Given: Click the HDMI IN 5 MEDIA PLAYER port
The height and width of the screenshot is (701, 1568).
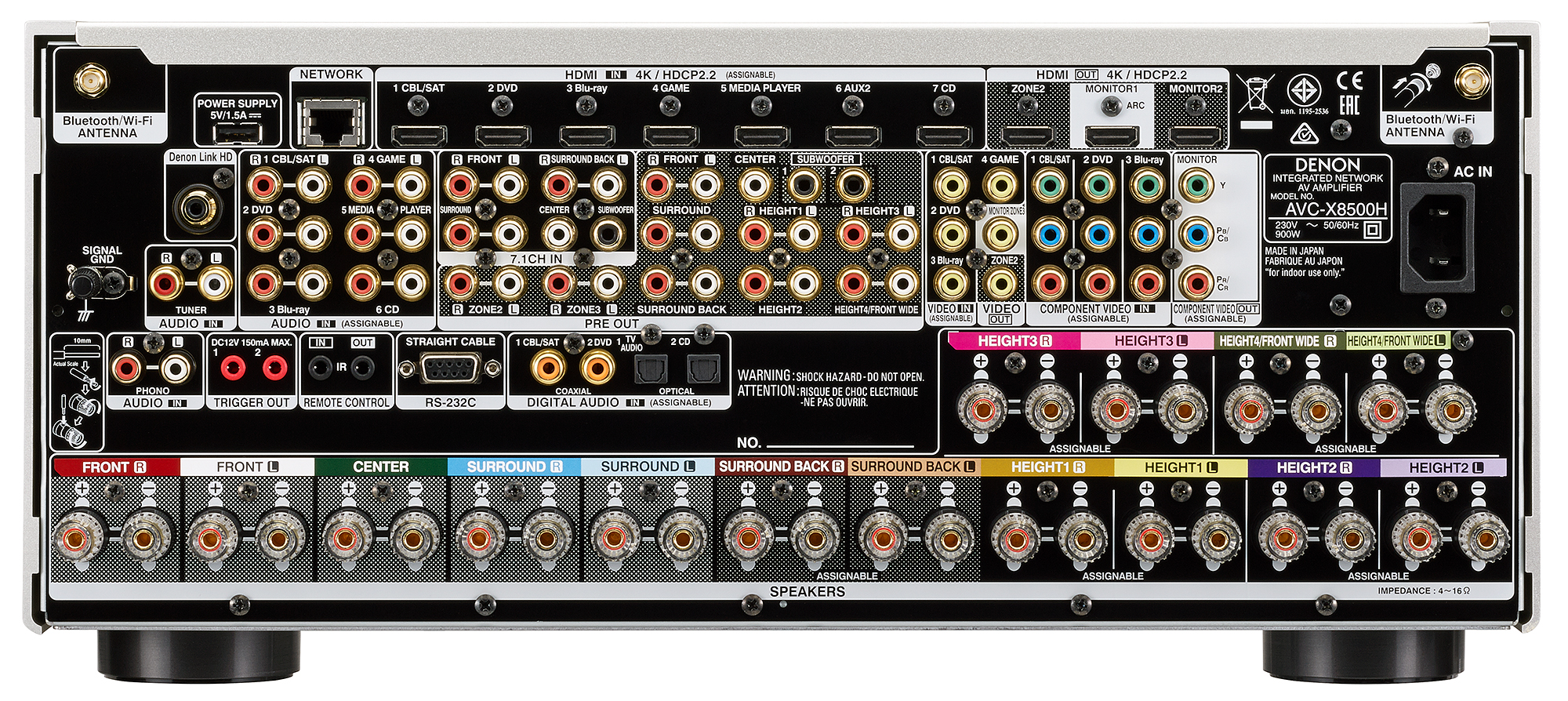Looking at the screenshot, I should (761, 136).
